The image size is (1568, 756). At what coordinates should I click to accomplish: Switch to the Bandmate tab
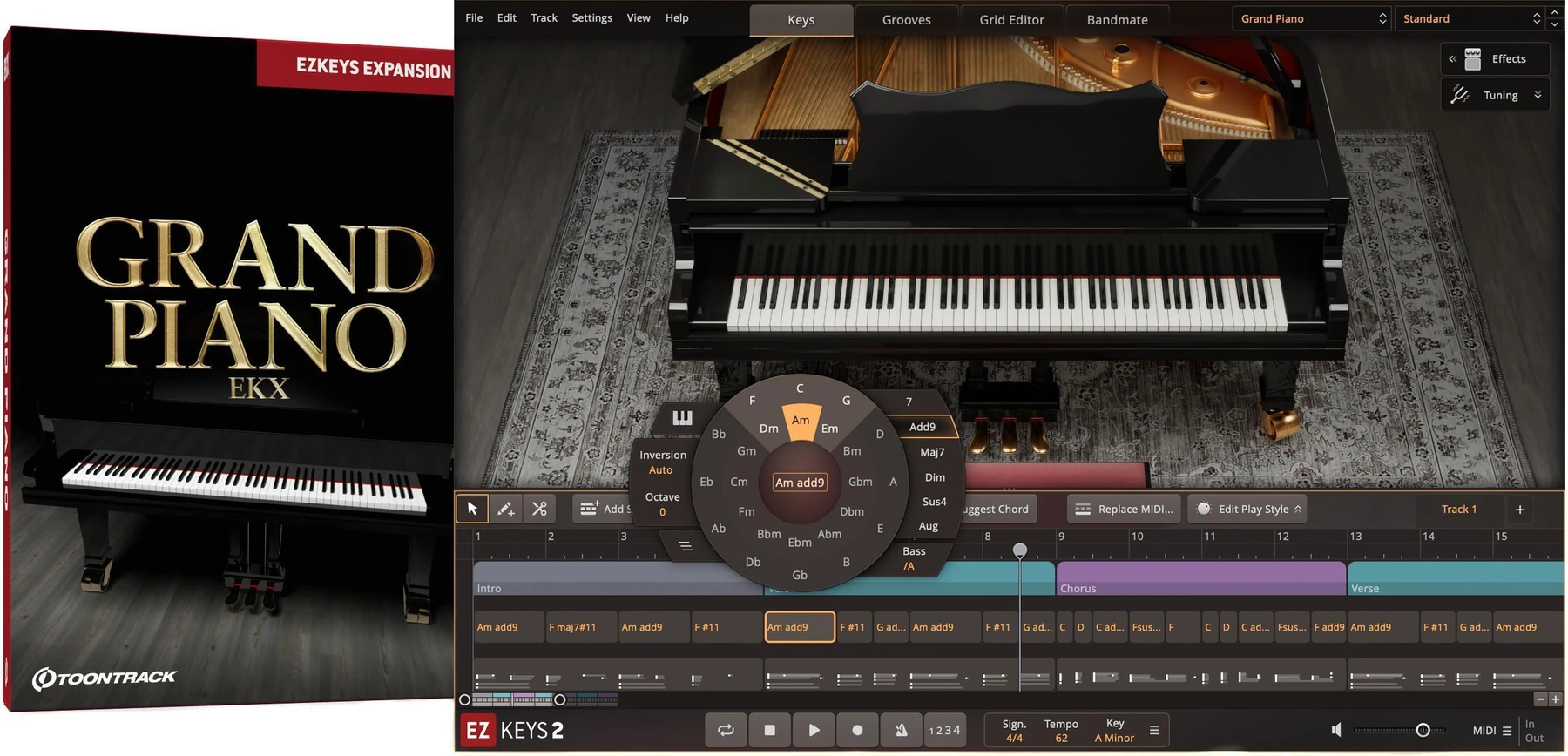tap(1118, 19)
